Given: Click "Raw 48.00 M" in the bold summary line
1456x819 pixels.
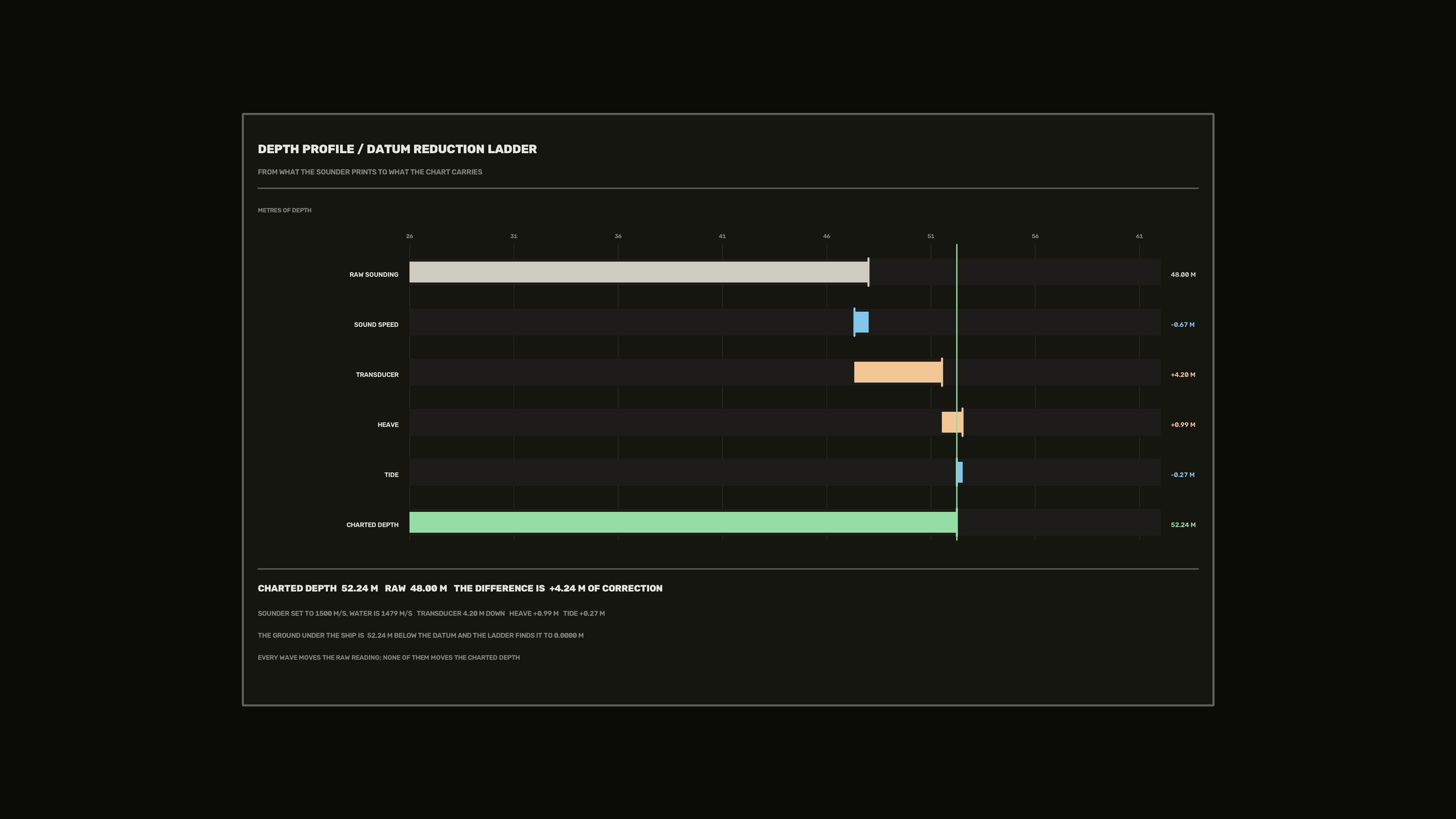Looking at the screenshot, I should (x=416, y=588).
